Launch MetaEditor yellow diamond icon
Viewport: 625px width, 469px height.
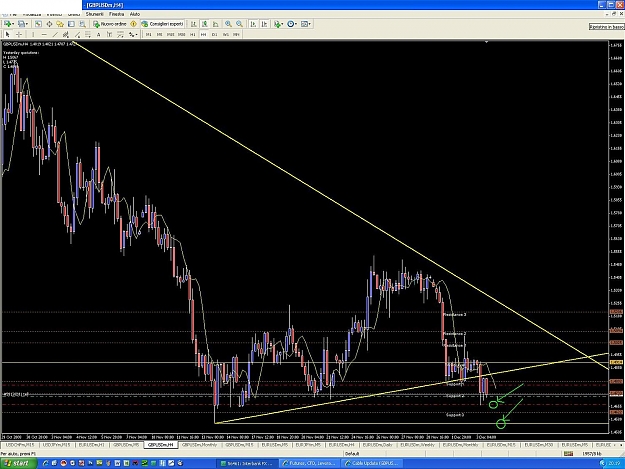134,24
